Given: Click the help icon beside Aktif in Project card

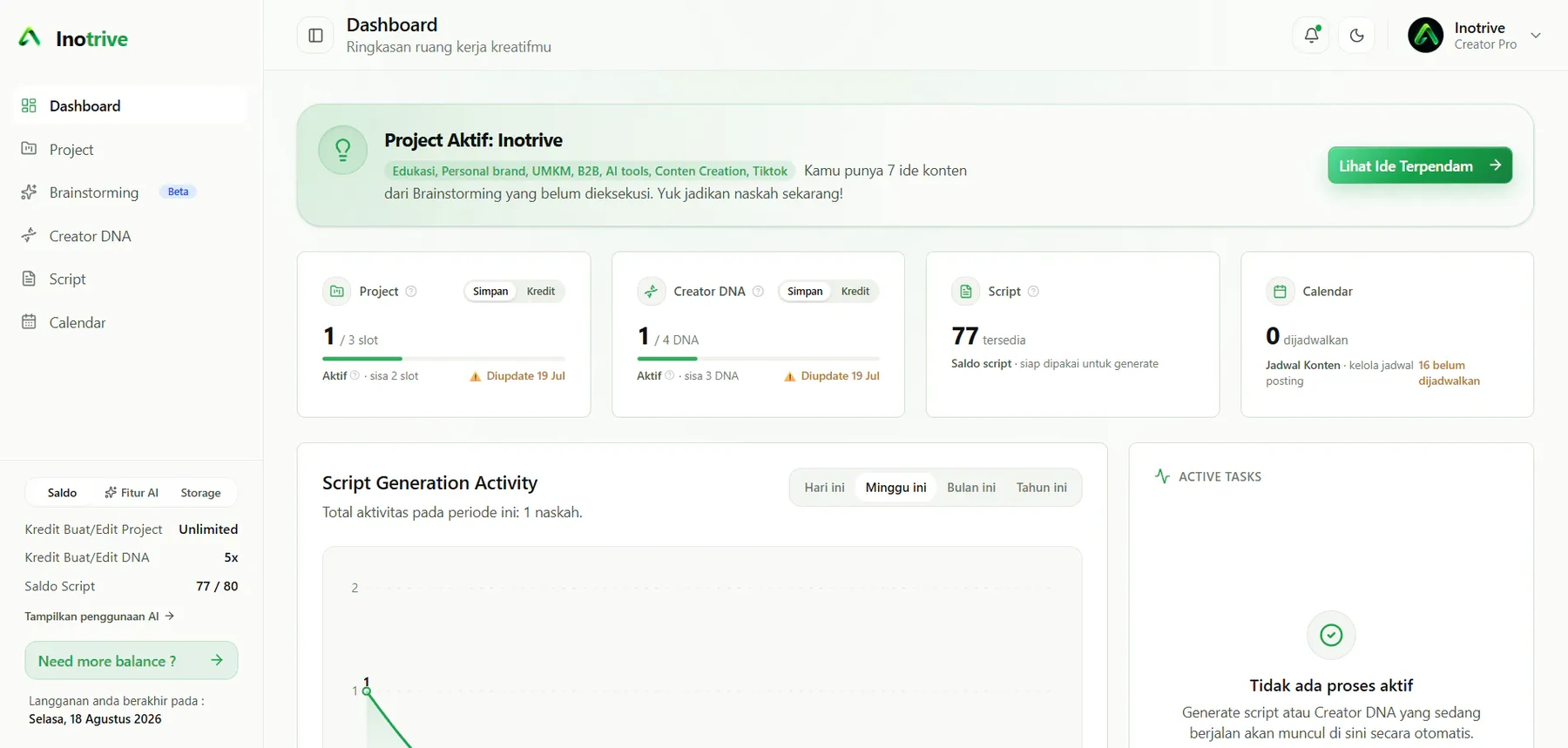Looking at the screenshot, I should 355,375.
